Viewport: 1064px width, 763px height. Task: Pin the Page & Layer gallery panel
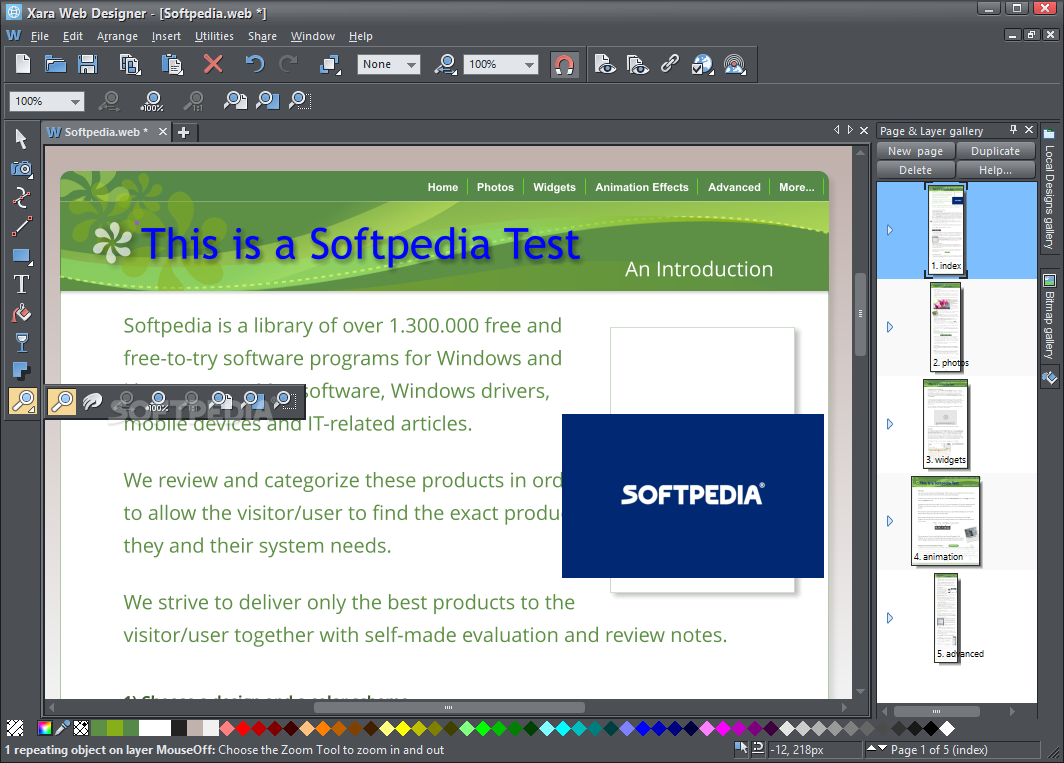(1013, 130)
